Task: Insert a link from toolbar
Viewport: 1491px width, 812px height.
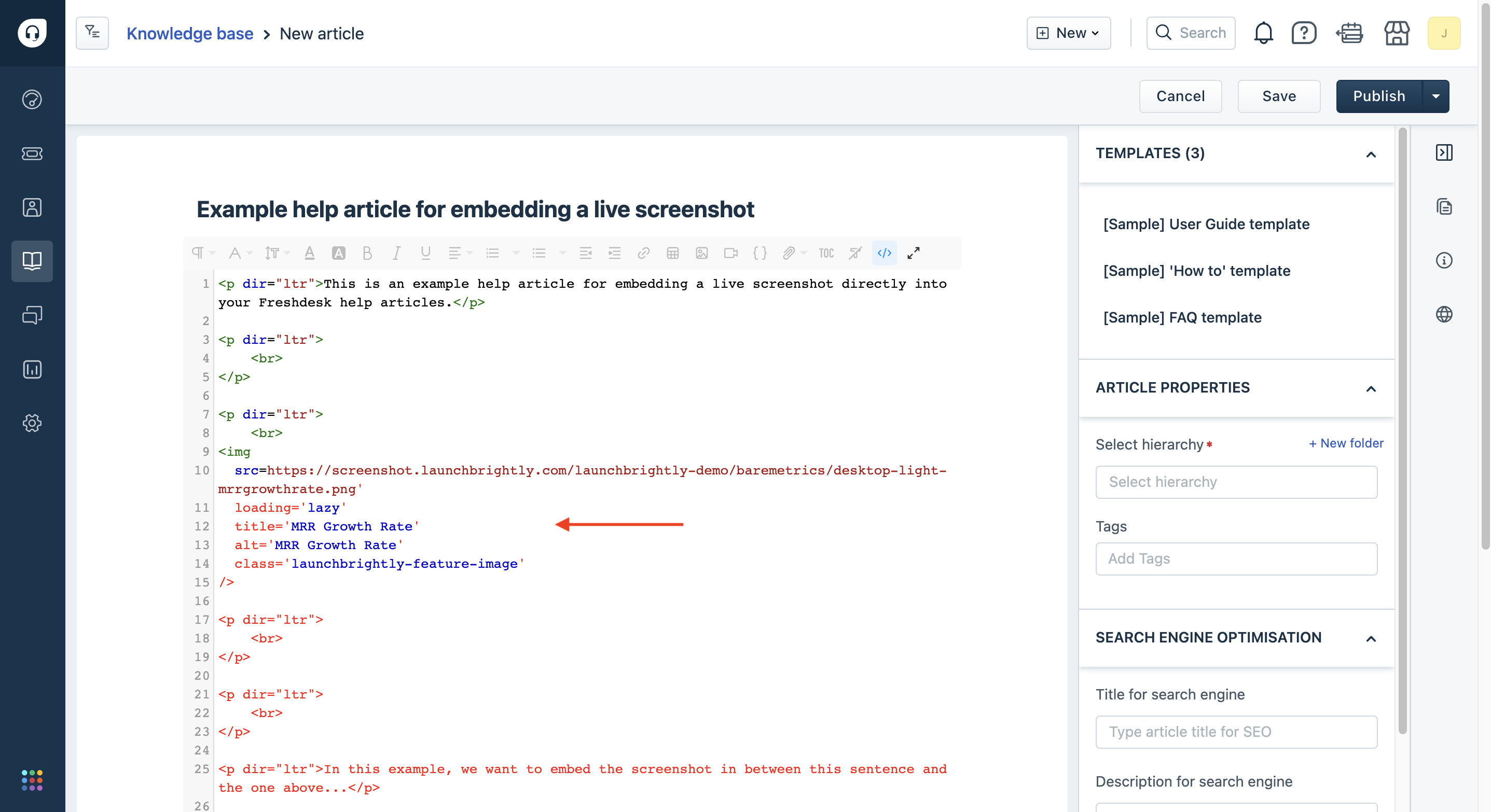Action: click(x=644, y=253)
